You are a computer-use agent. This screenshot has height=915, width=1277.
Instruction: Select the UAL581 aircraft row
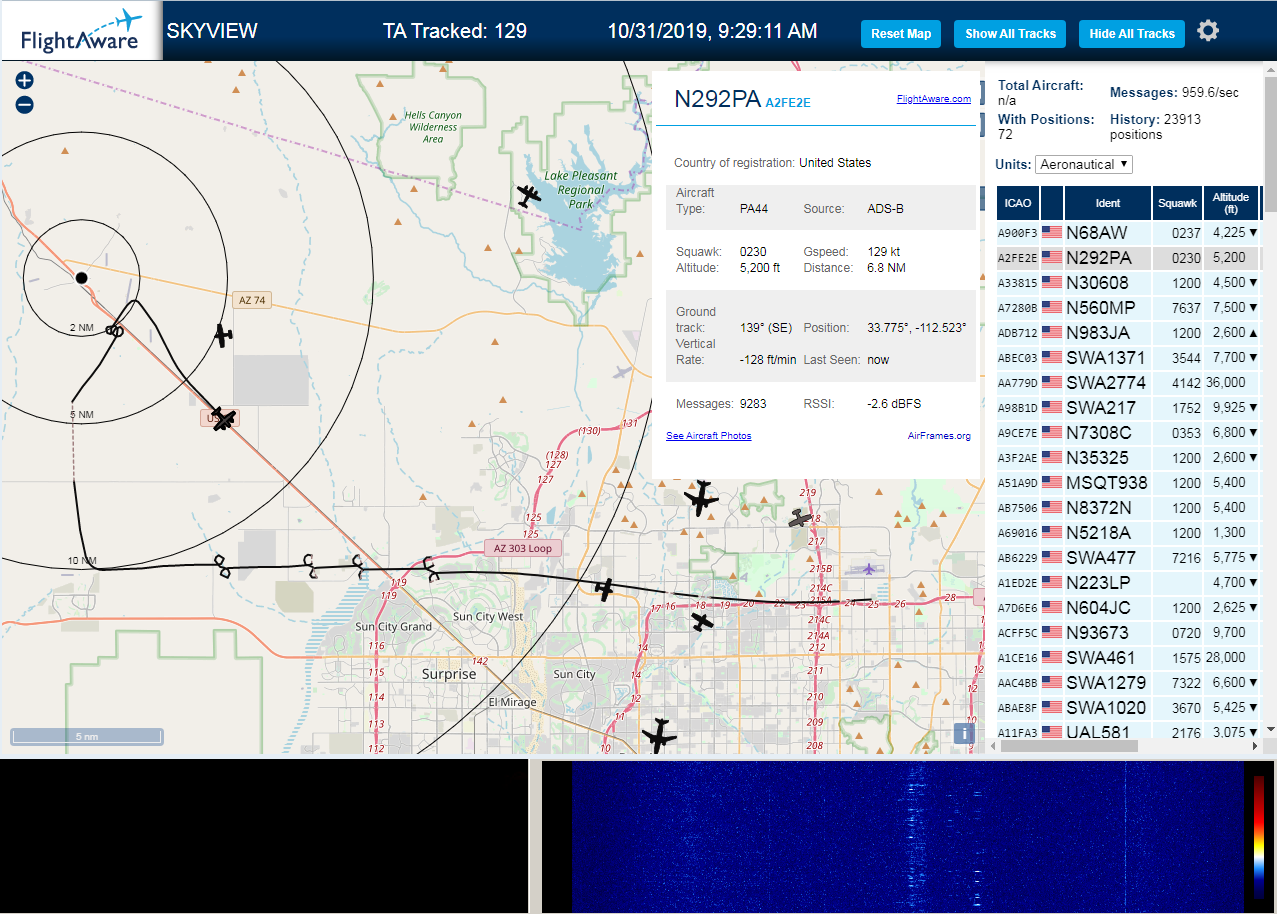[x=1128, y=730]
